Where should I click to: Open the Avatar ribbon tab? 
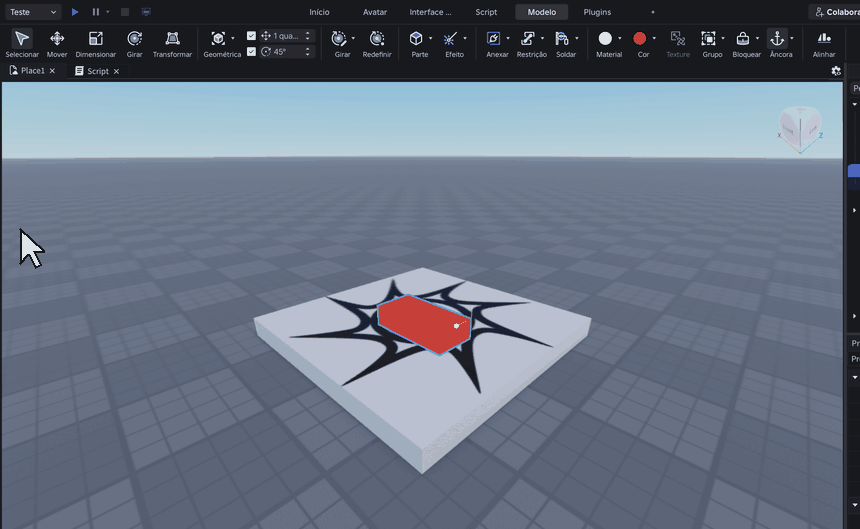pos(375,12)
